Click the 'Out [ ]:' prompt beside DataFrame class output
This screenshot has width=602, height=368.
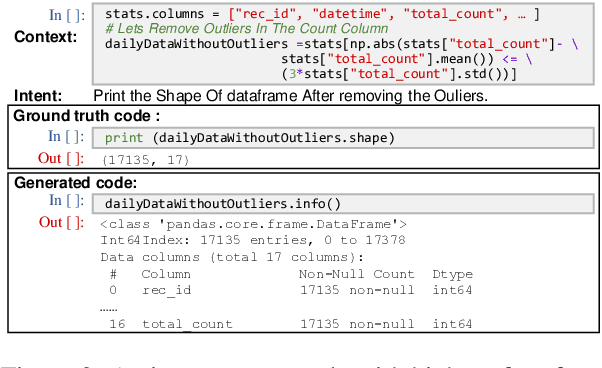point(61,223)
